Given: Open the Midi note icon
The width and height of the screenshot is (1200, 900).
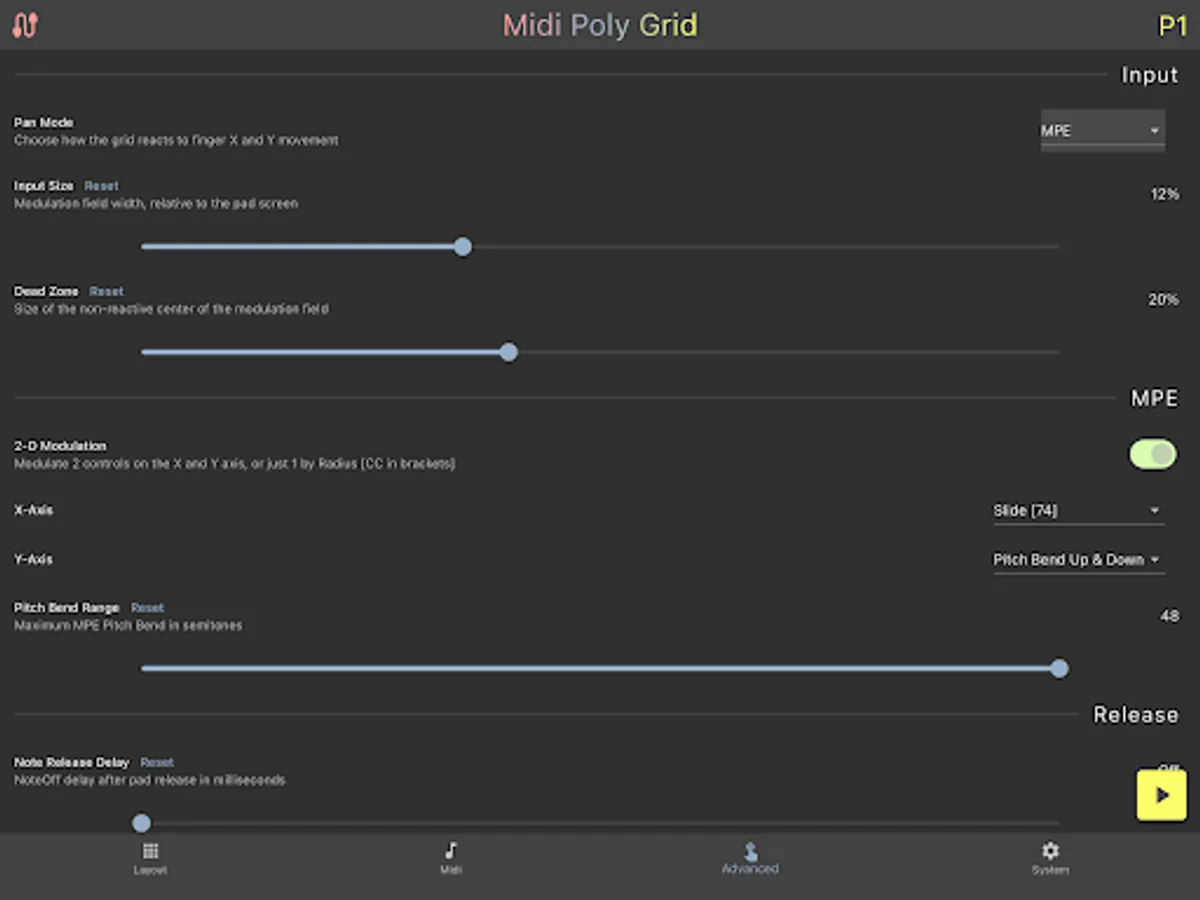Looking at the screenshot, I should coord(450,851).
